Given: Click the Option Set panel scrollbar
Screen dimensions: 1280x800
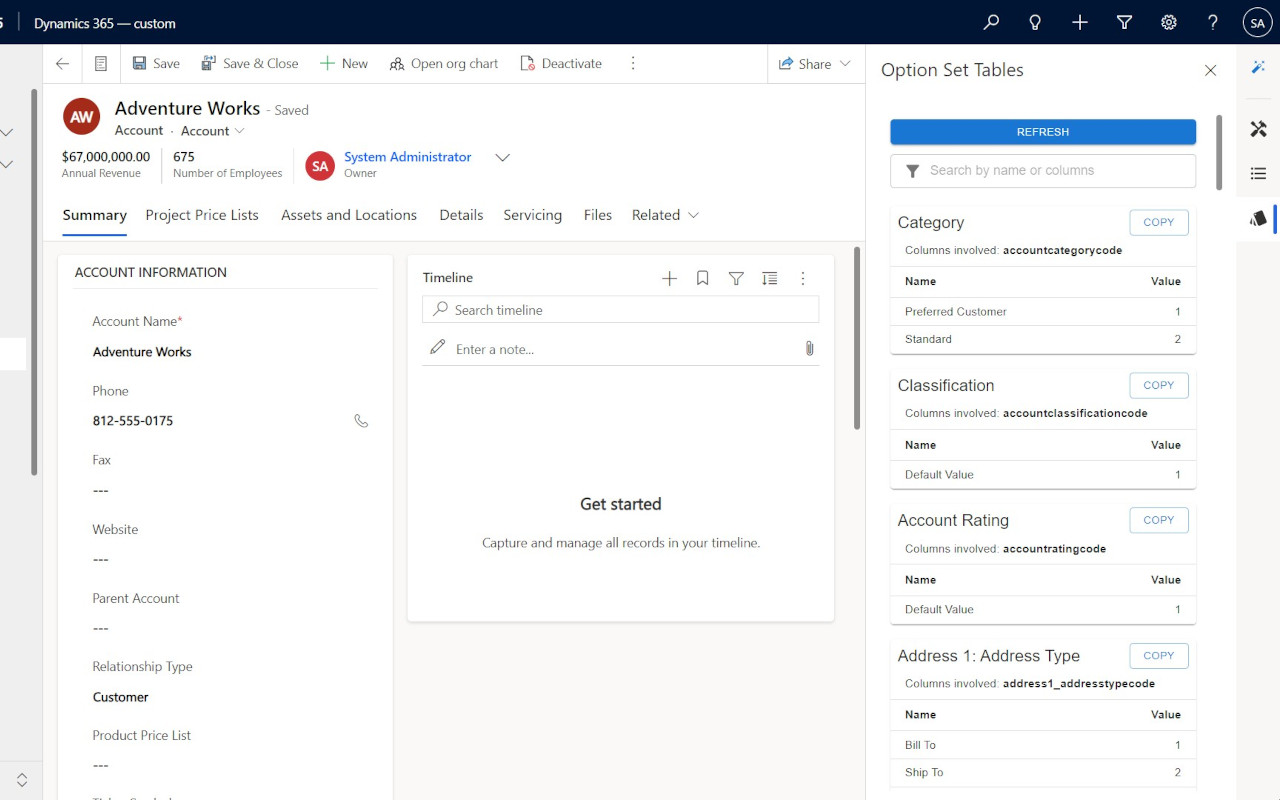Looking at the screenshot, I should [1219, 152].
